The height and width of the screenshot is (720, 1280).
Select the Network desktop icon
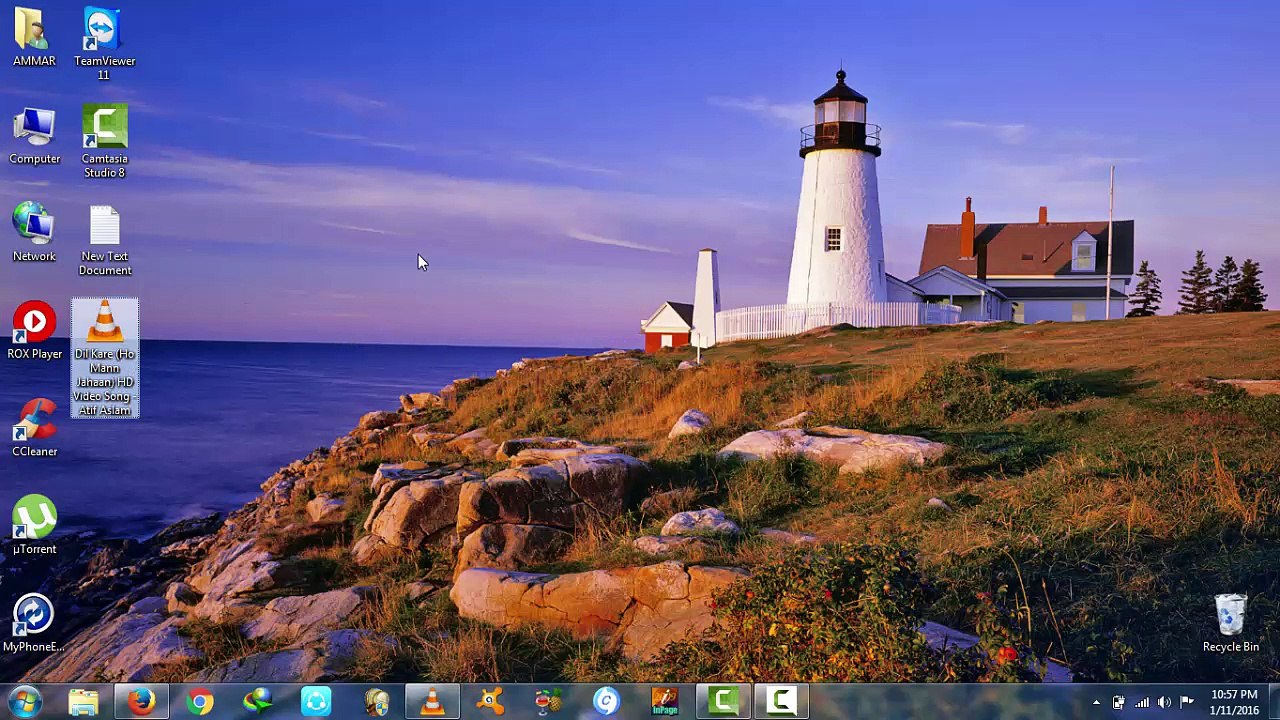pyautogui.click(x=34, y=226)
